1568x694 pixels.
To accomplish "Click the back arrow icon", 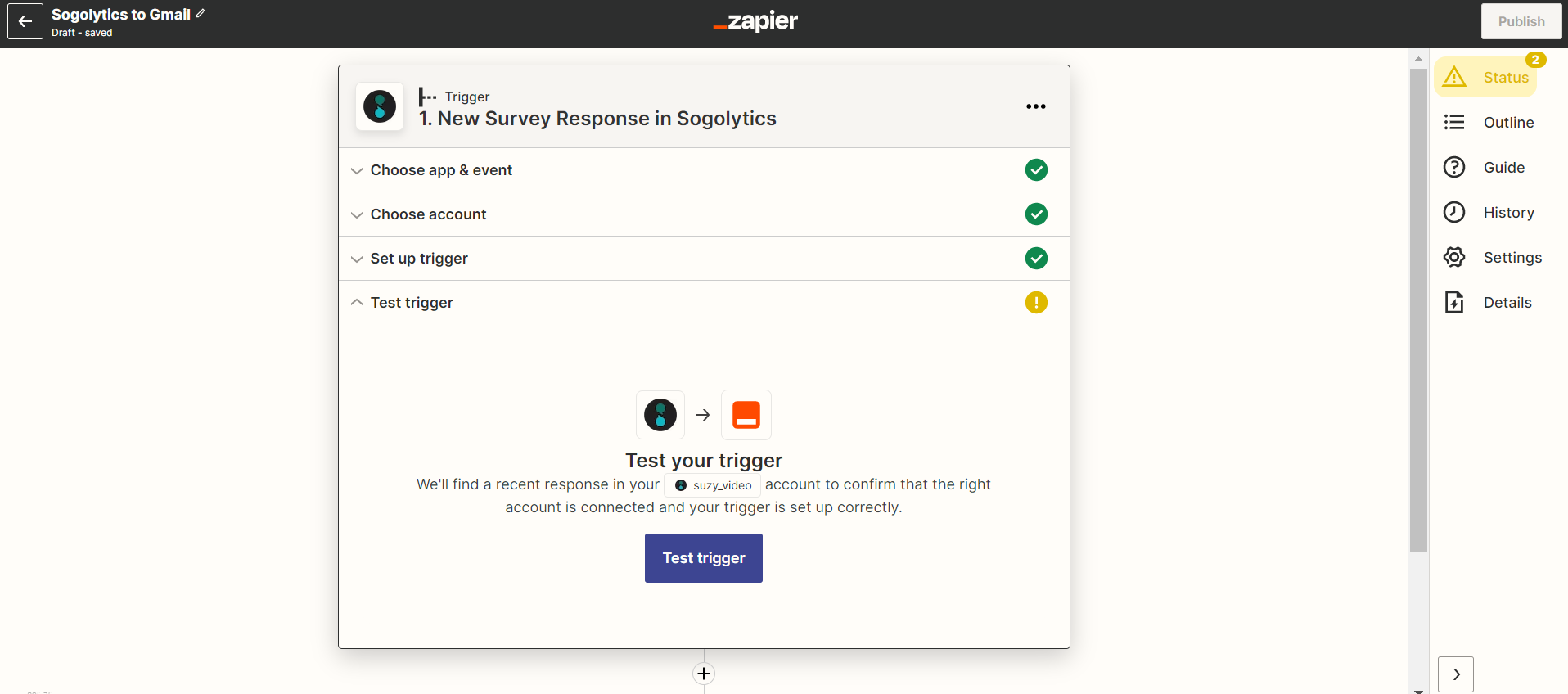I will (25, 21).
